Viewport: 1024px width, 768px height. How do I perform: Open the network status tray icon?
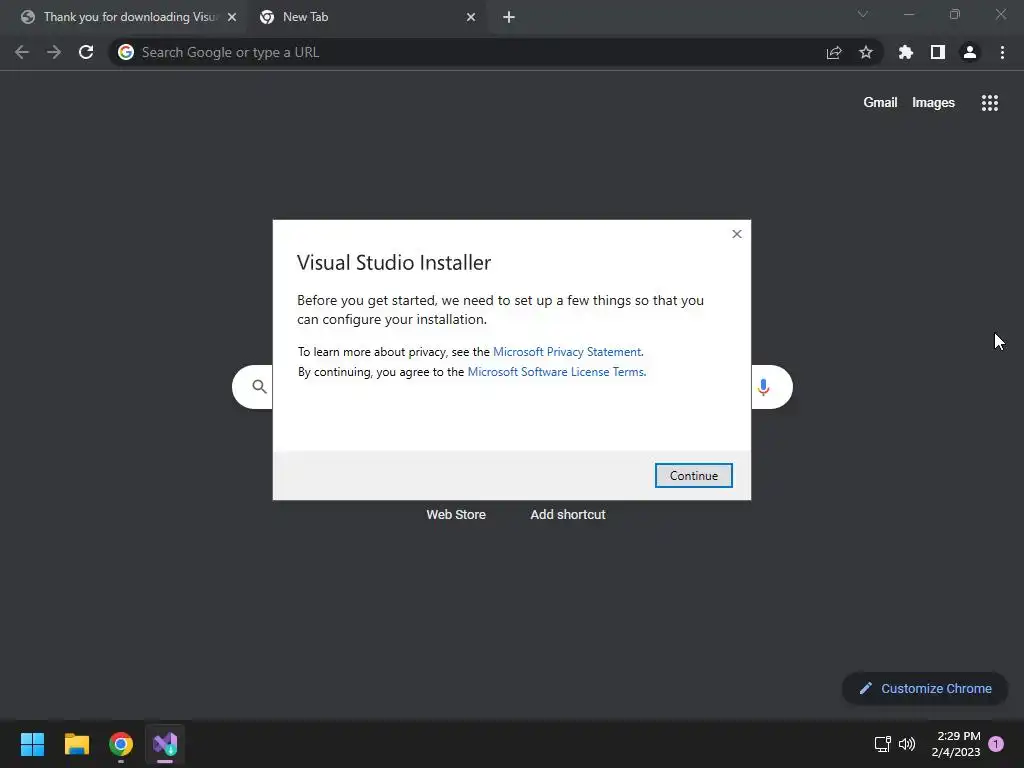(x=882, y=744)
